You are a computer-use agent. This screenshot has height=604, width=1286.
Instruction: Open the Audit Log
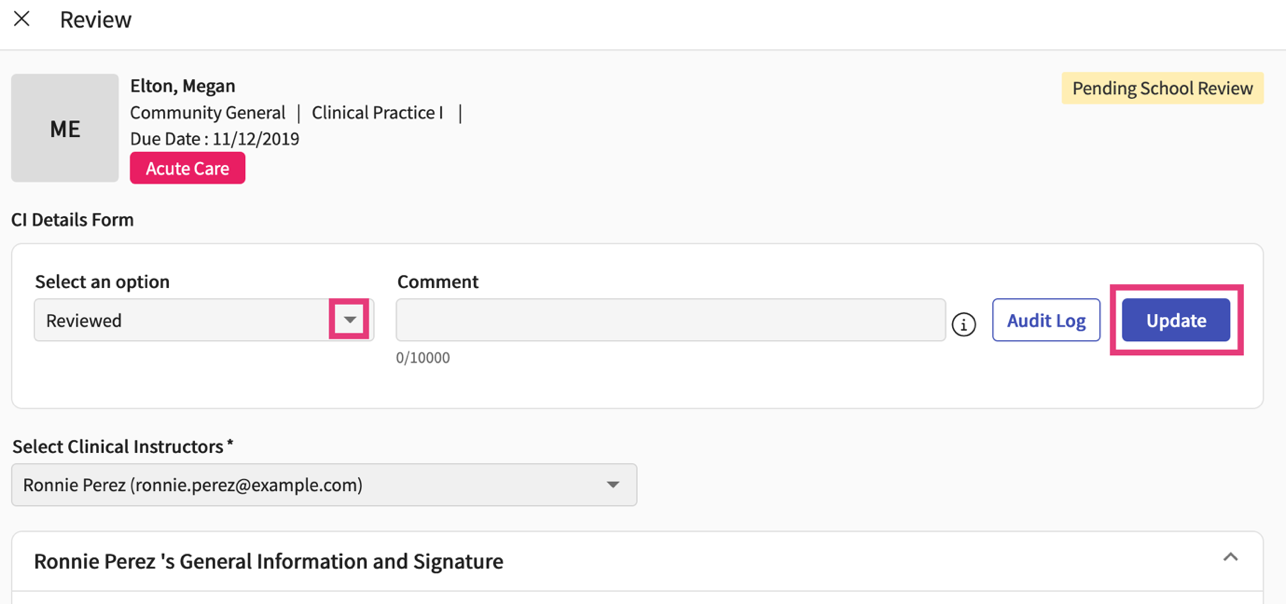(x=1045, y=320)
